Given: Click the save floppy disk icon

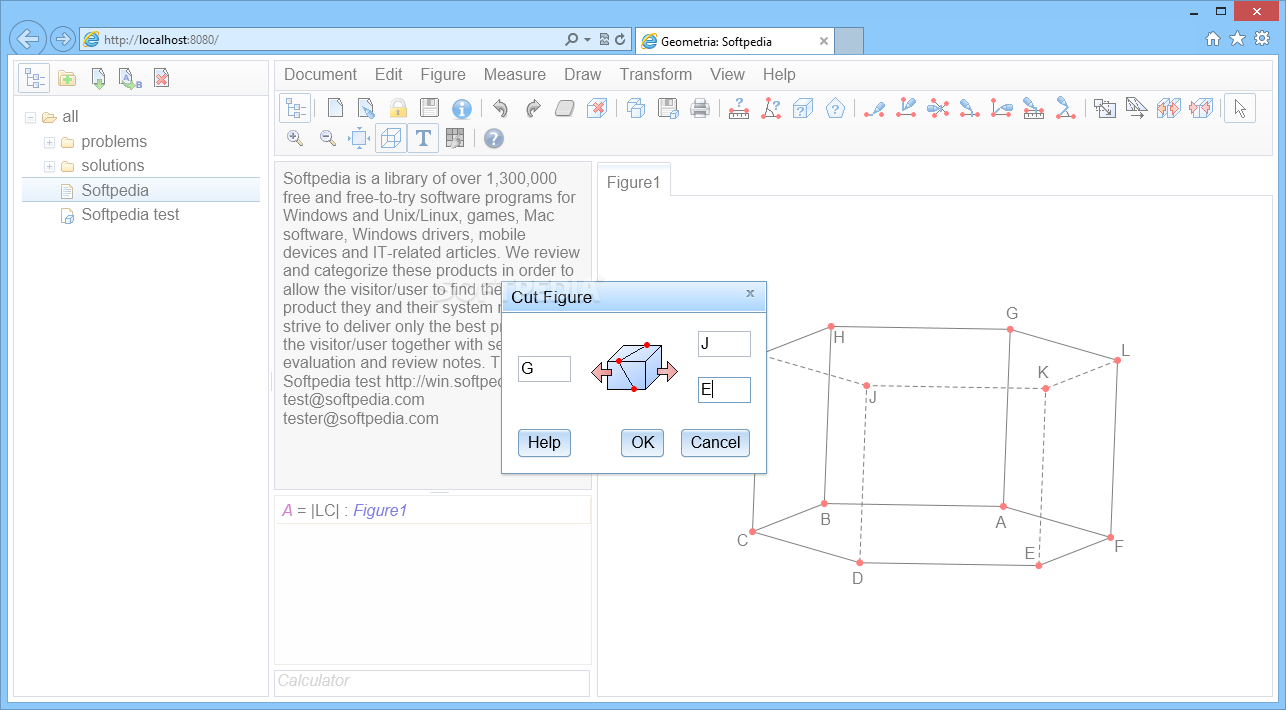Looking at the screenshot, I should click(429, 108).
